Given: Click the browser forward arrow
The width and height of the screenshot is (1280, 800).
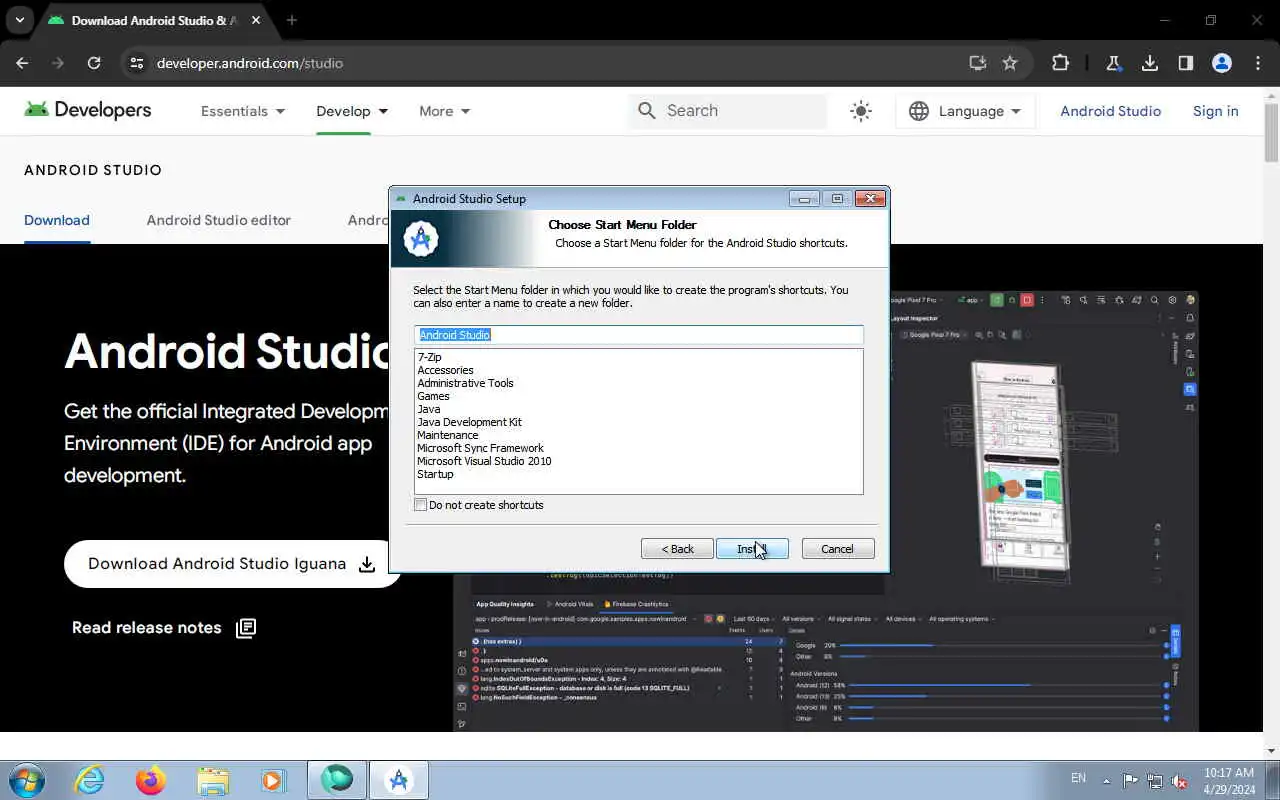Looking at the screenshot, I should coord(58,63).
